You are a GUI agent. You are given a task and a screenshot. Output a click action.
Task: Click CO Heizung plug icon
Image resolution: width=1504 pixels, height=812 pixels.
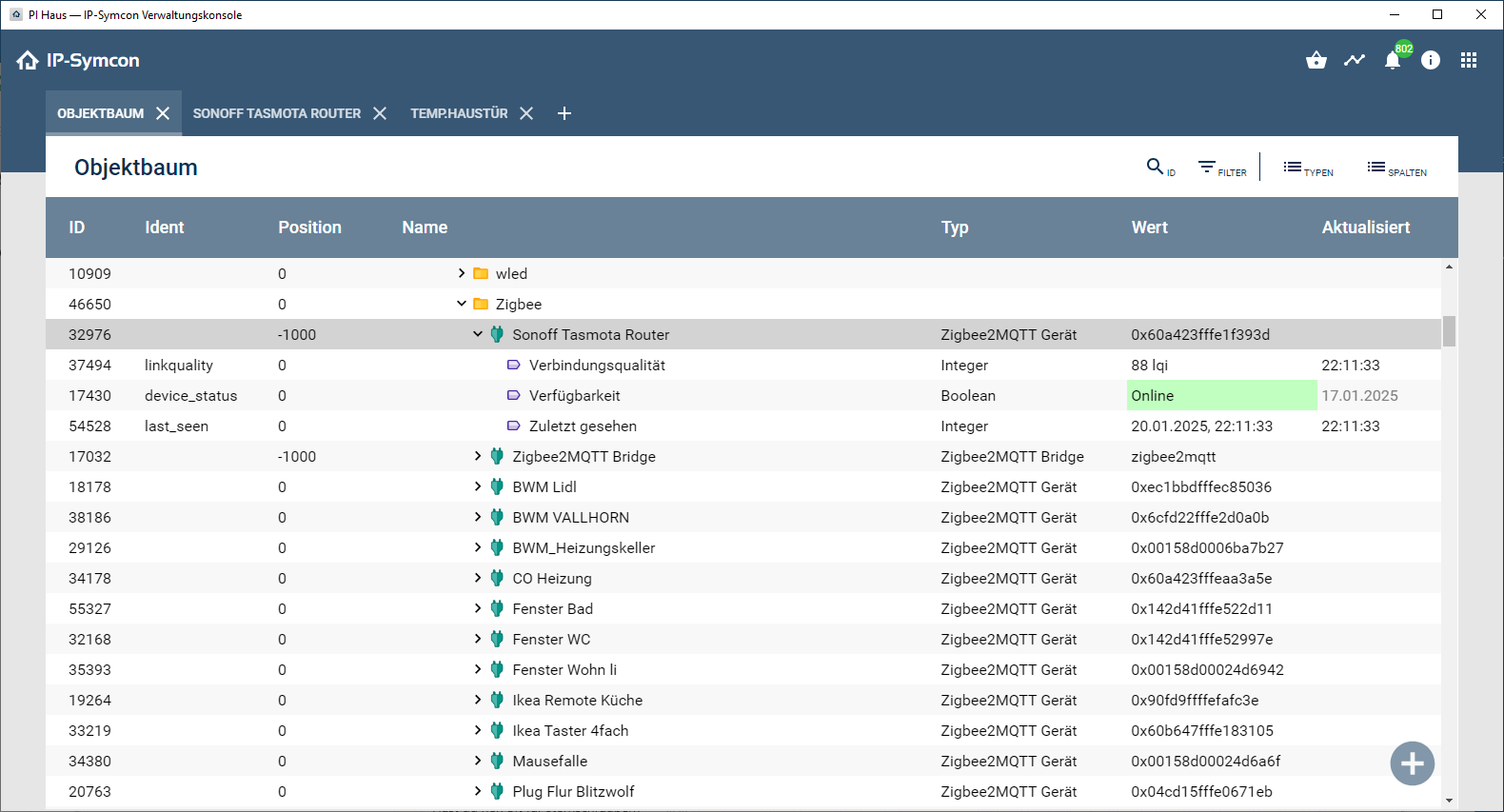pyautogui.click(x=497, y=578)
